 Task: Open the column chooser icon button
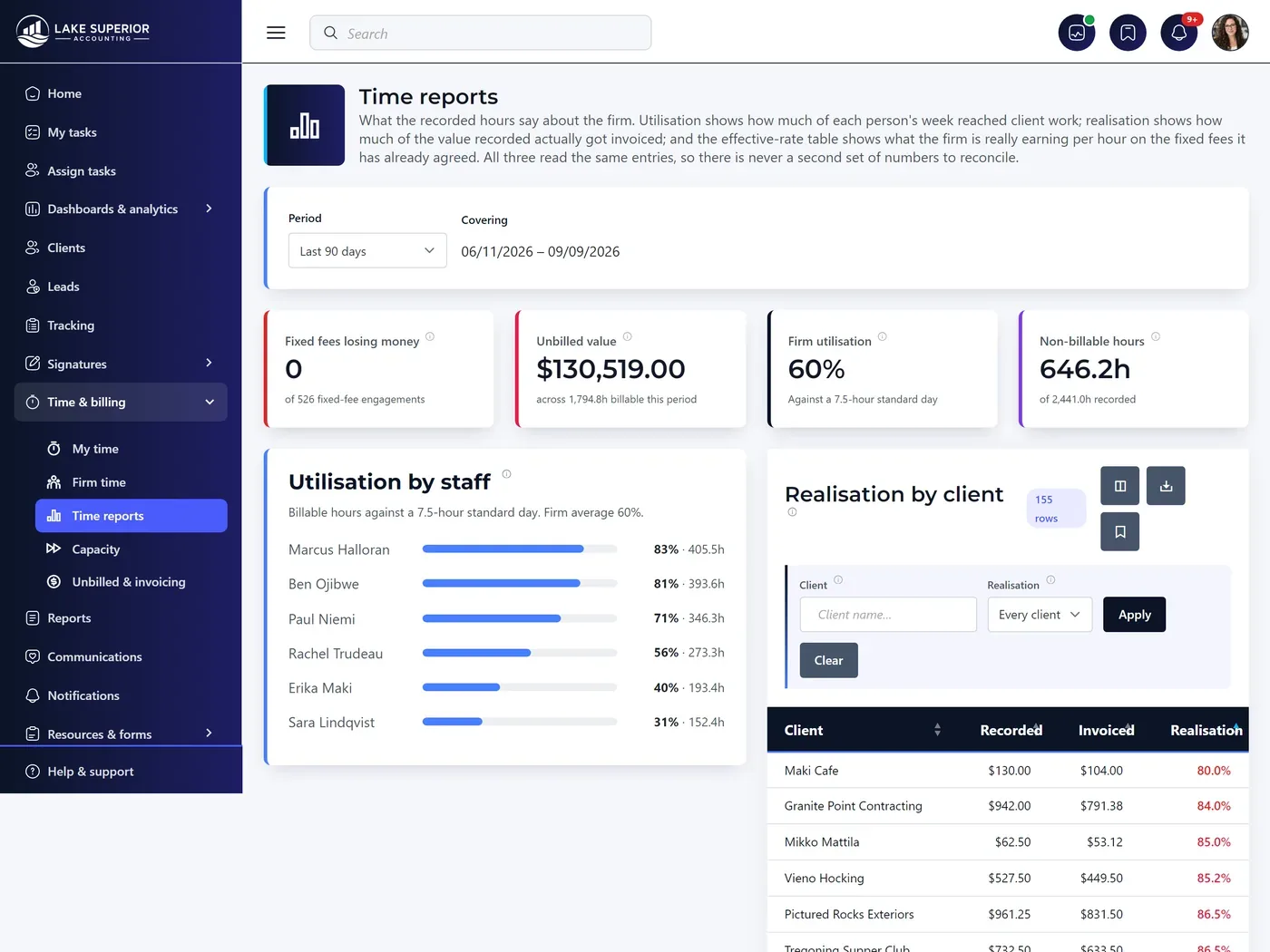point(1119,486)
